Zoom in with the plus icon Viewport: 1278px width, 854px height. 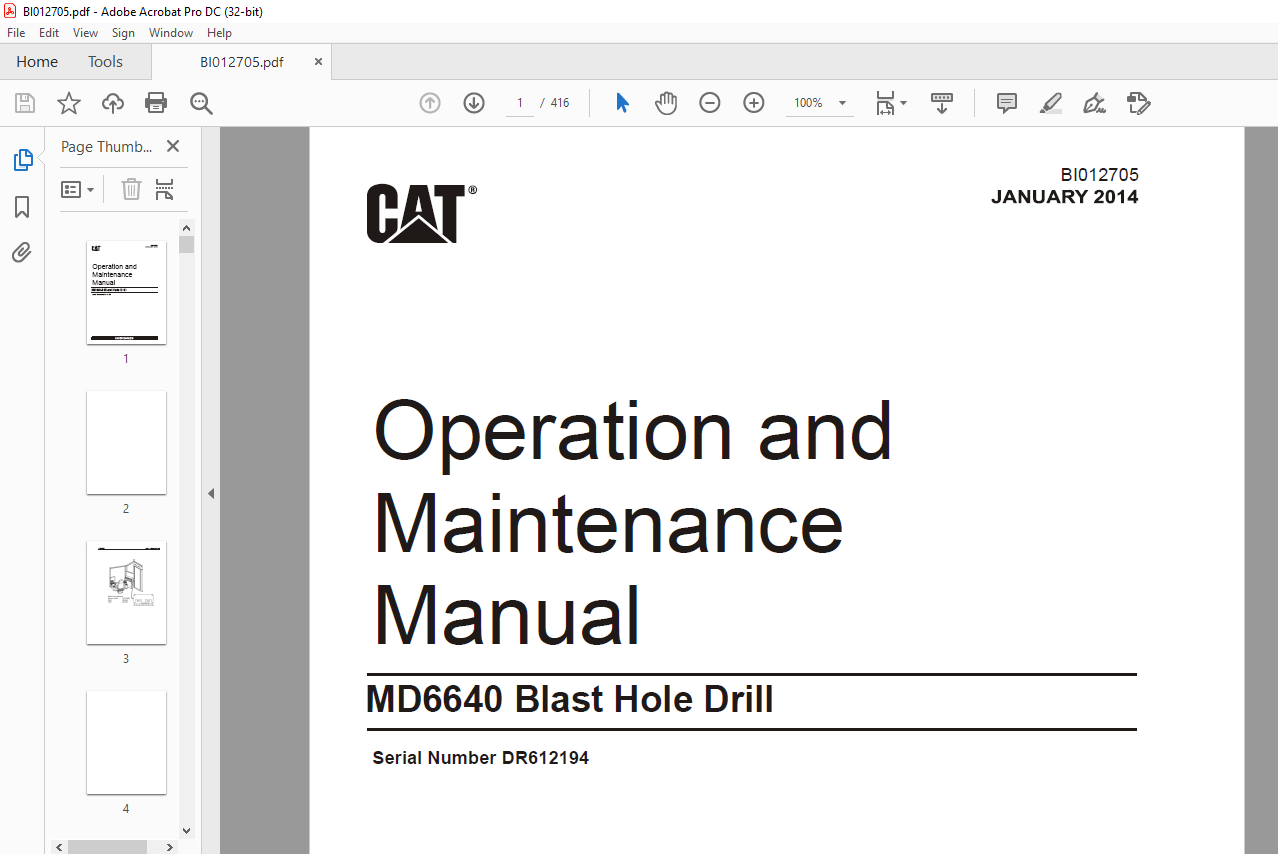pyautogui.click(x=754, y=103)
